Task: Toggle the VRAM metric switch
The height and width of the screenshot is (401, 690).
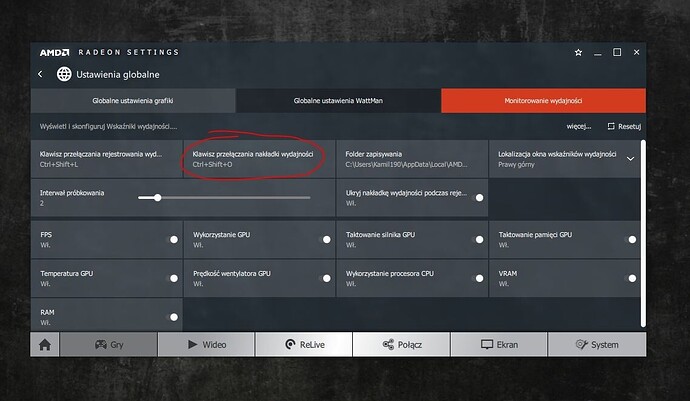Action: (x=630, y=278)
